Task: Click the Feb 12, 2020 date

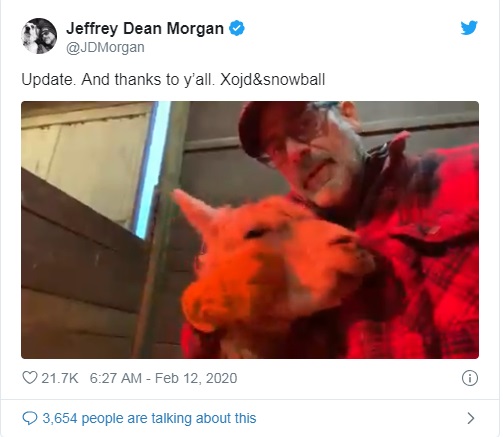Action: 196,378
